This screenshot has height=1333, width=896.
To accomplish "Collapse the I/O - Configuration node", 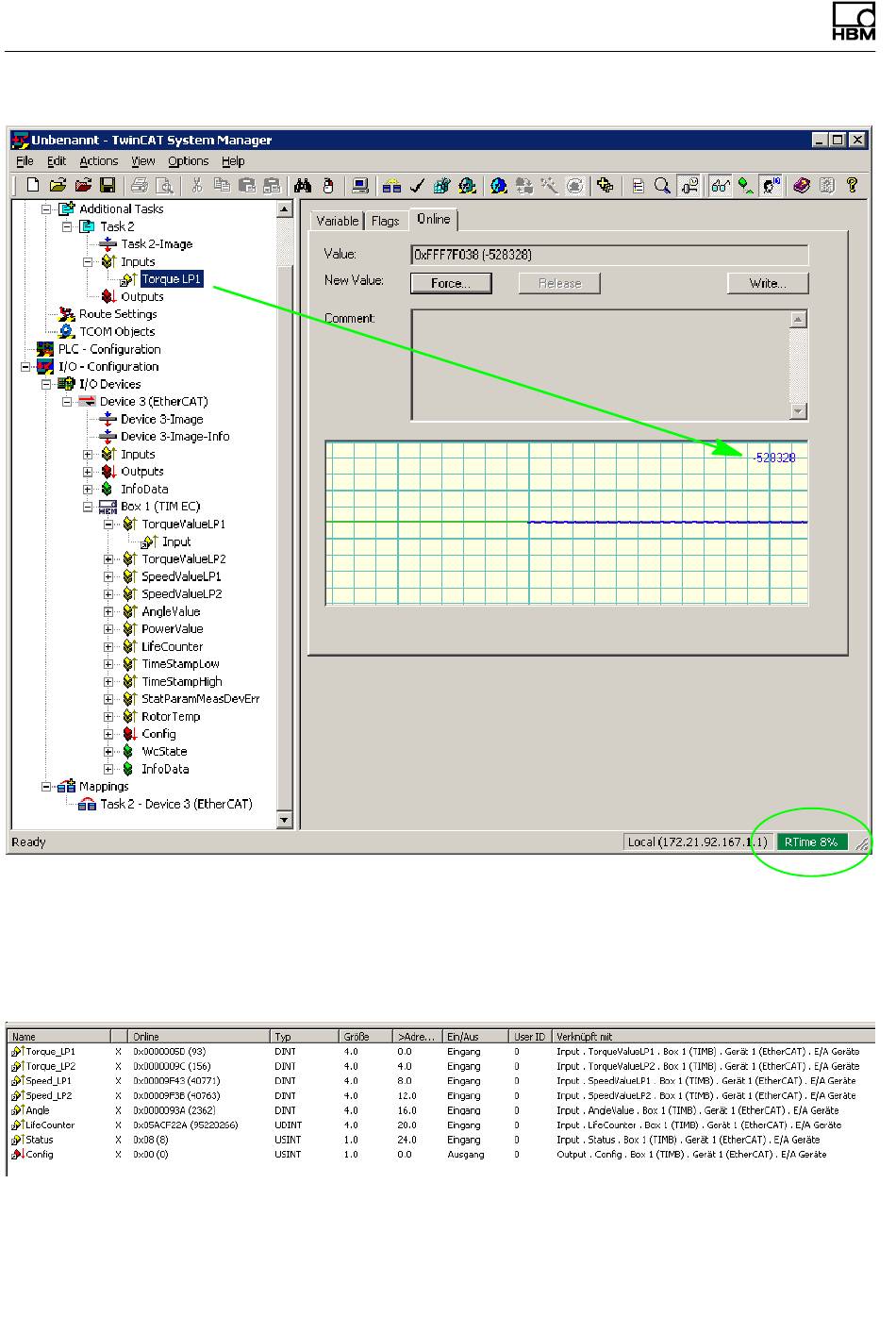I will tap(25, 367).
